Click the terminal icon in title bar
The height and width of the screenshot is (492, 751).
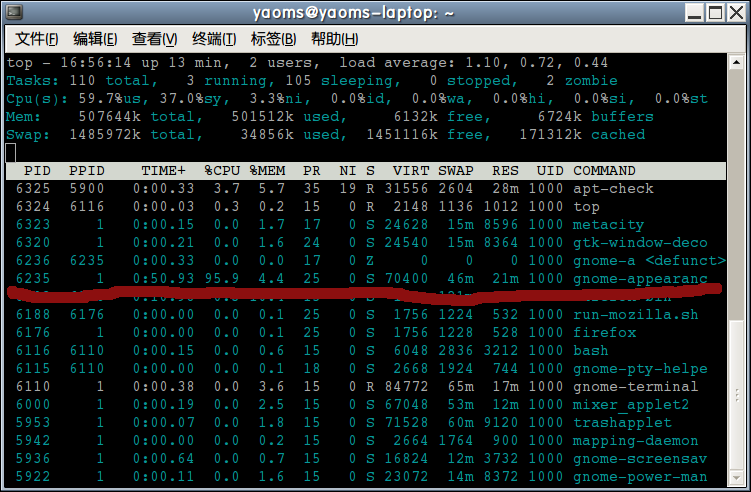point(14,12)
